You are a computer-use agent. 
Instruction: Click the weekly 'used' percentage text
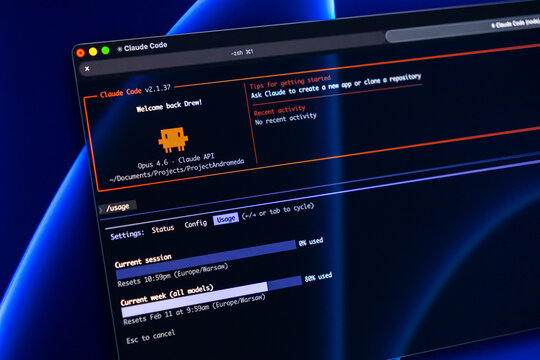click(x=318, y=277)
